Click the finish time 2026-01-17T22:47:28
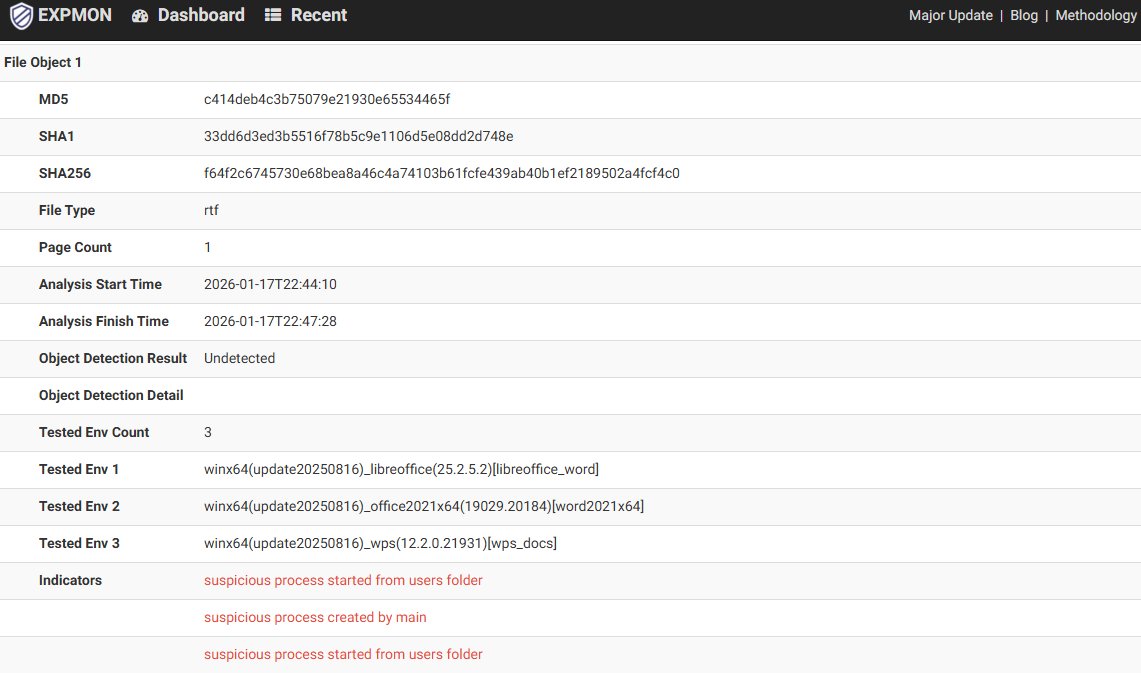Image resolution: width=1141 pixels, height=673 pixels. [x=270, y=322]
